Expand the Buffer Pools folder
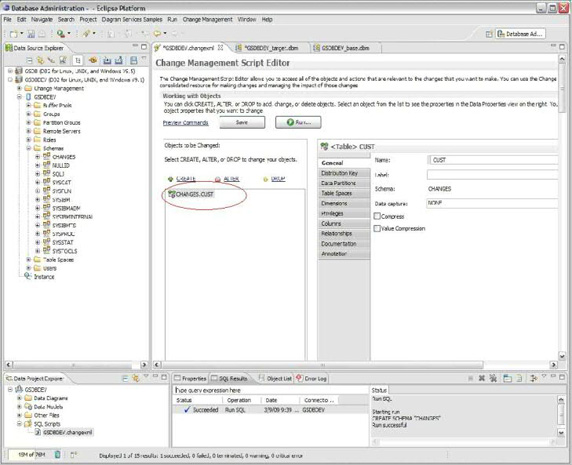Viewport: 572px width, 465px height. click(28, 105)
